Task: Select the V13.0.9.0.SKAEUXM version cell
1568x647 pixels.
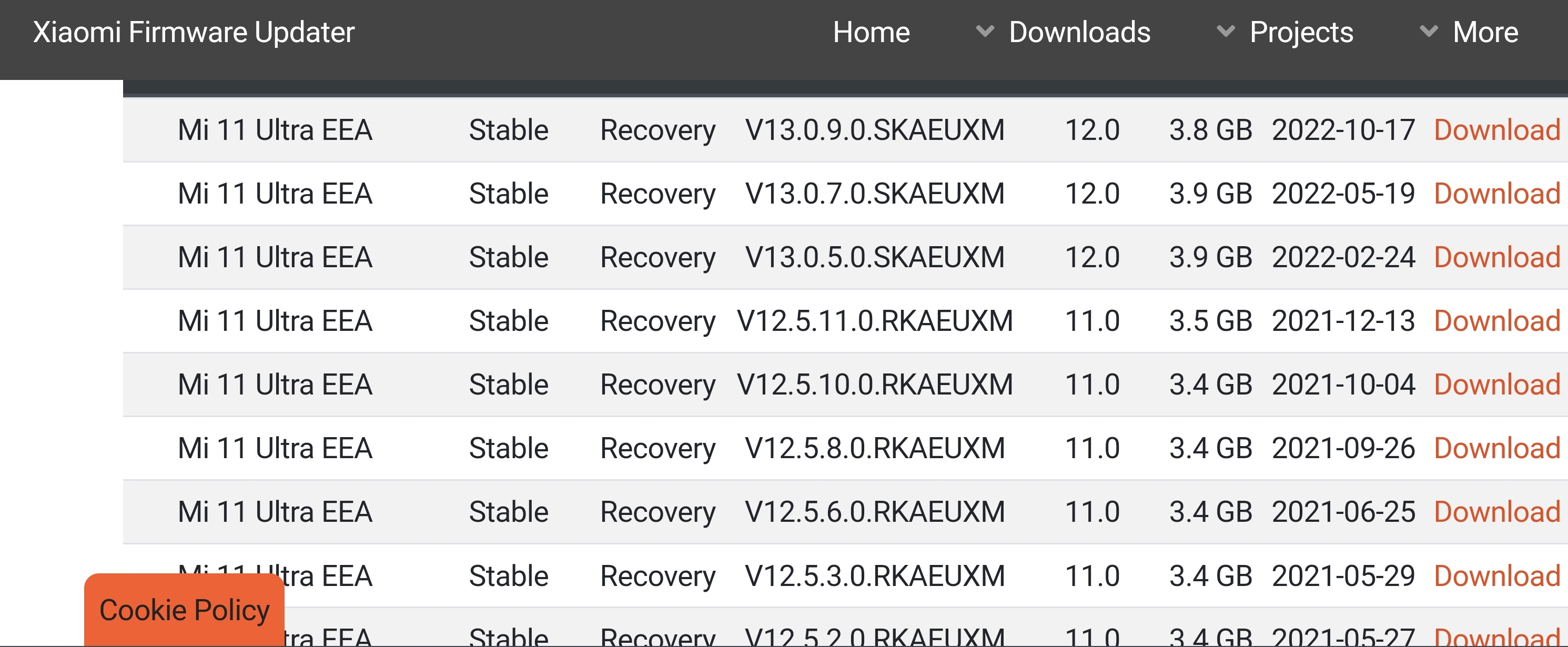Action: click(875, 130)
